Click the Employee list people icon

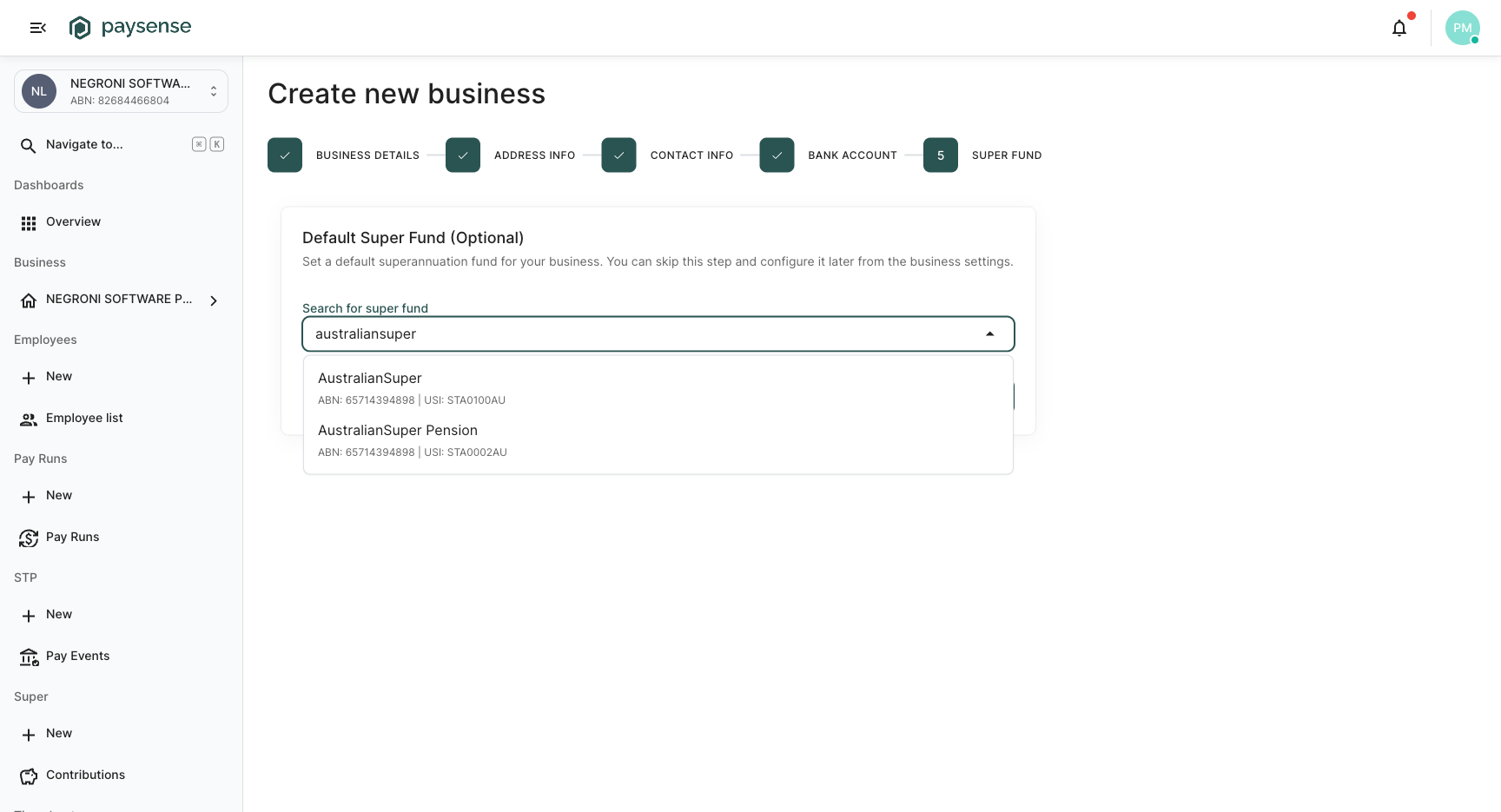[29, 419]
